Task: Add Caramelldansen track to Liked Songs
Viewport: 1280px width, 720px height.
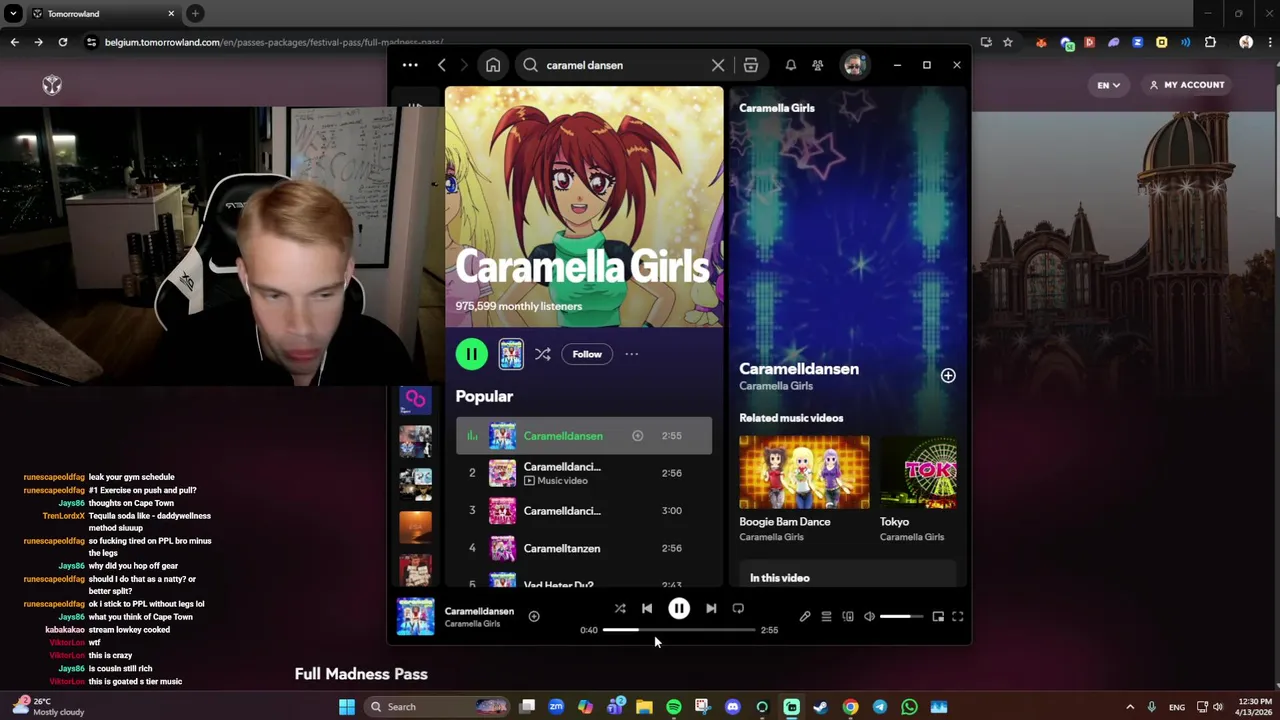Action: click(x=637, y=436)
